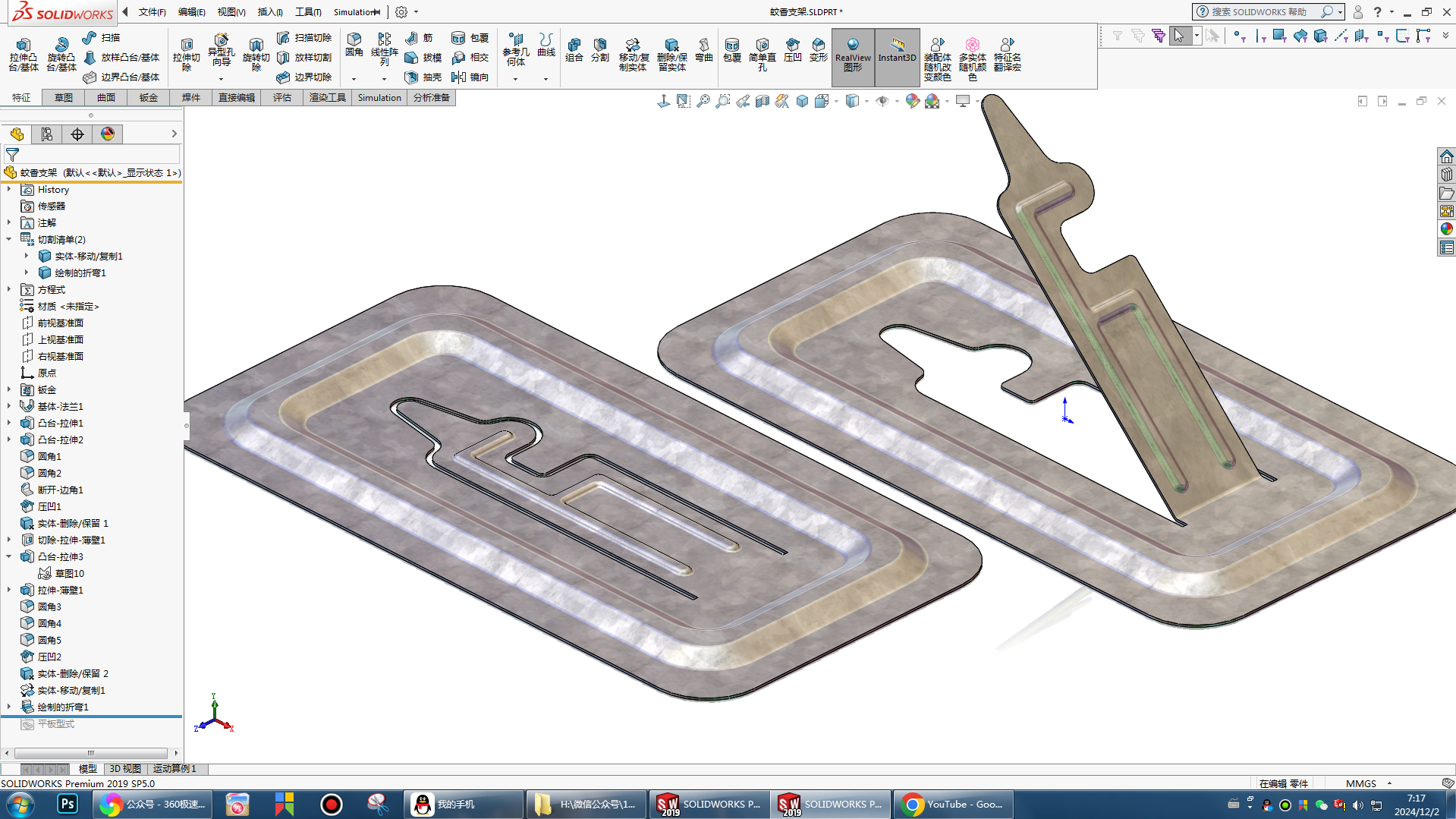
Task: Open the 移动/复制实体 move copy bodies tool
Action: pyautogui.click(x=633, y=55)
